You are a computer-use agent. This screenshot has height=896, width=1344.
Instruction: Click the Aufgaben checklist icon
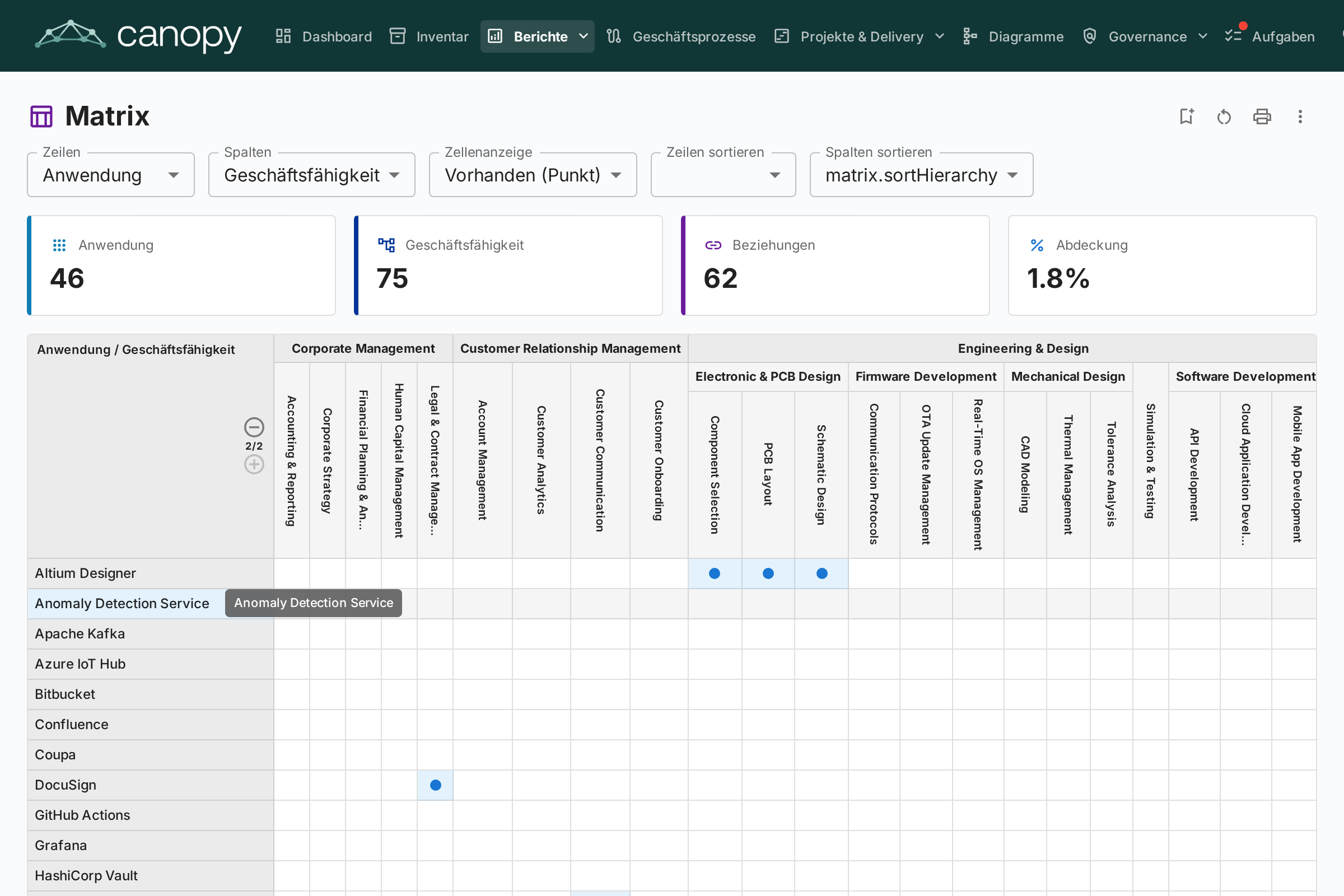(x=1233, y=36)
